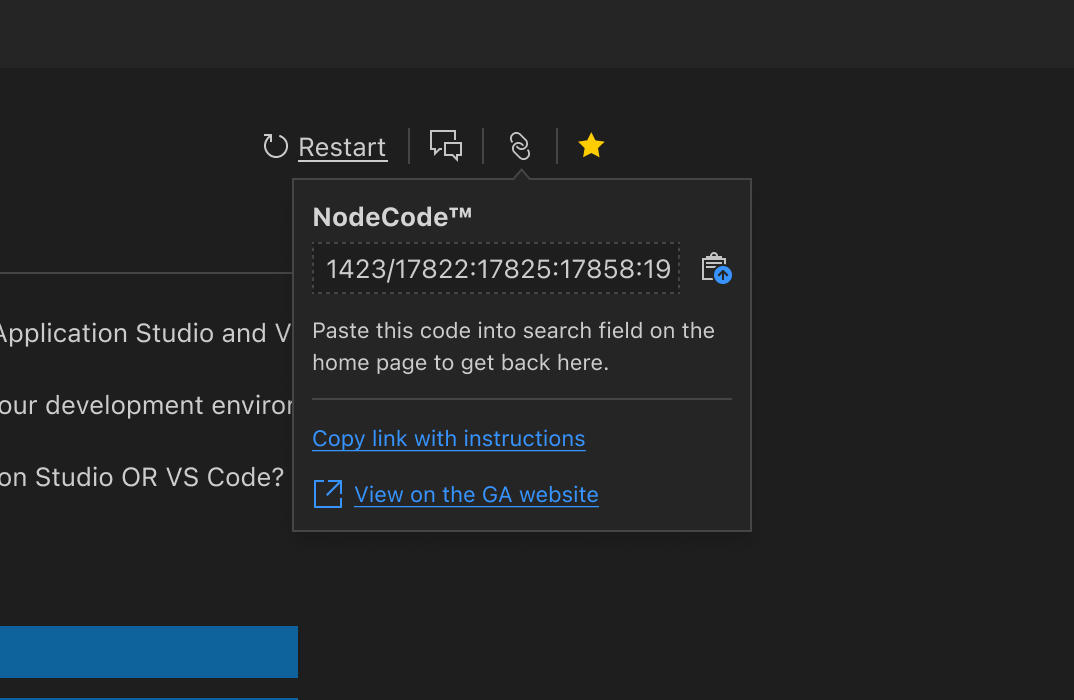The width and height of the screenshot is (1074, 700).
Task: Open the feedback chat bubbles icon
Action: [x=446, y=146]
